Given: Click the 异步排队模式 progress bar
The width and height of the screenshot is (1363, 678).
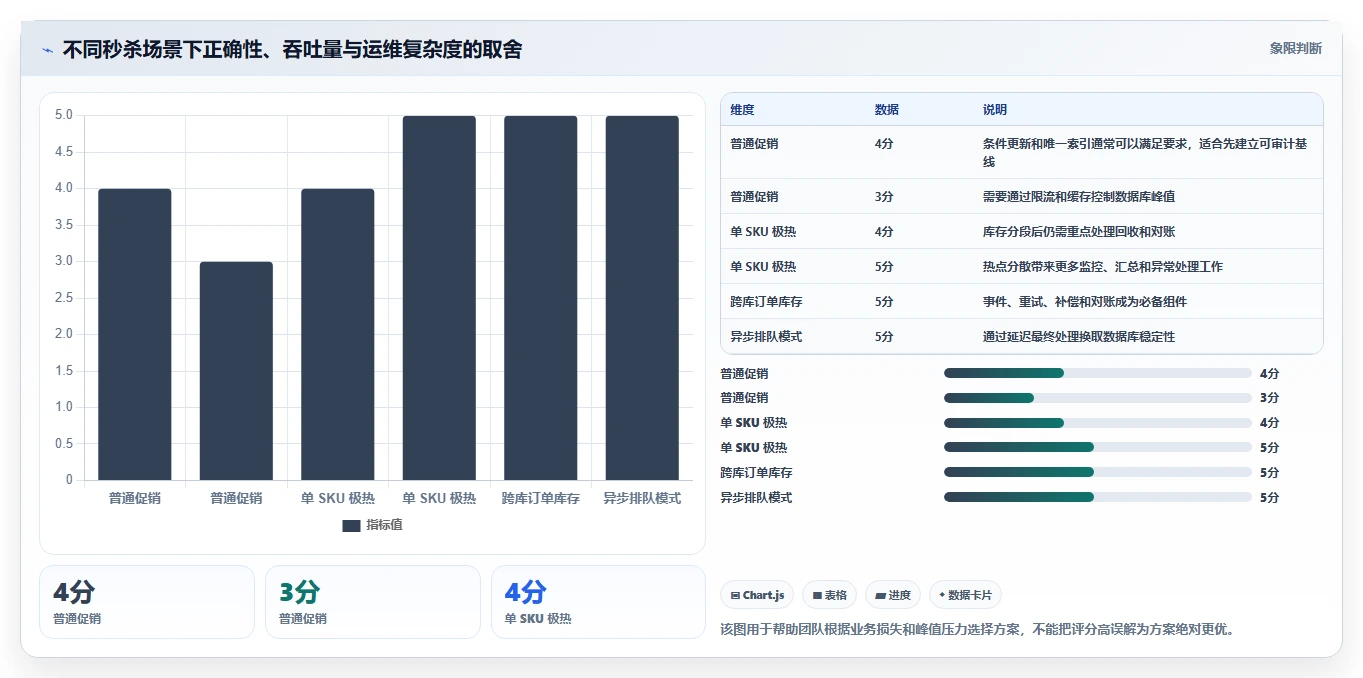Looking at the screenshot, I should 1098,497.
